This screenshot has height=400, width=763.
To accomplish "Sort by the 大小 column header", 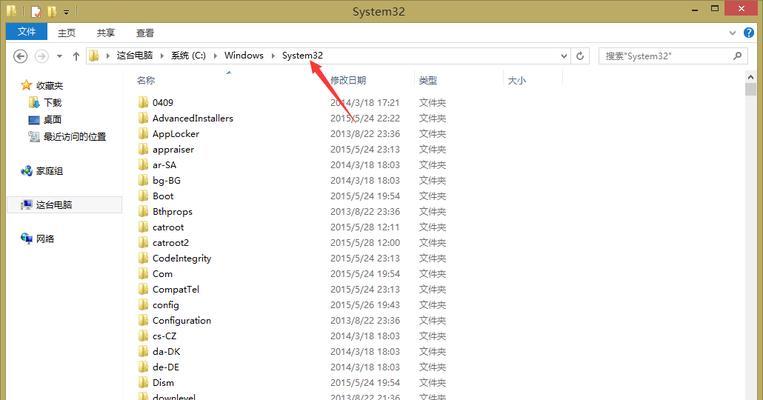I will pyautogui.click(x=517, y=80).
